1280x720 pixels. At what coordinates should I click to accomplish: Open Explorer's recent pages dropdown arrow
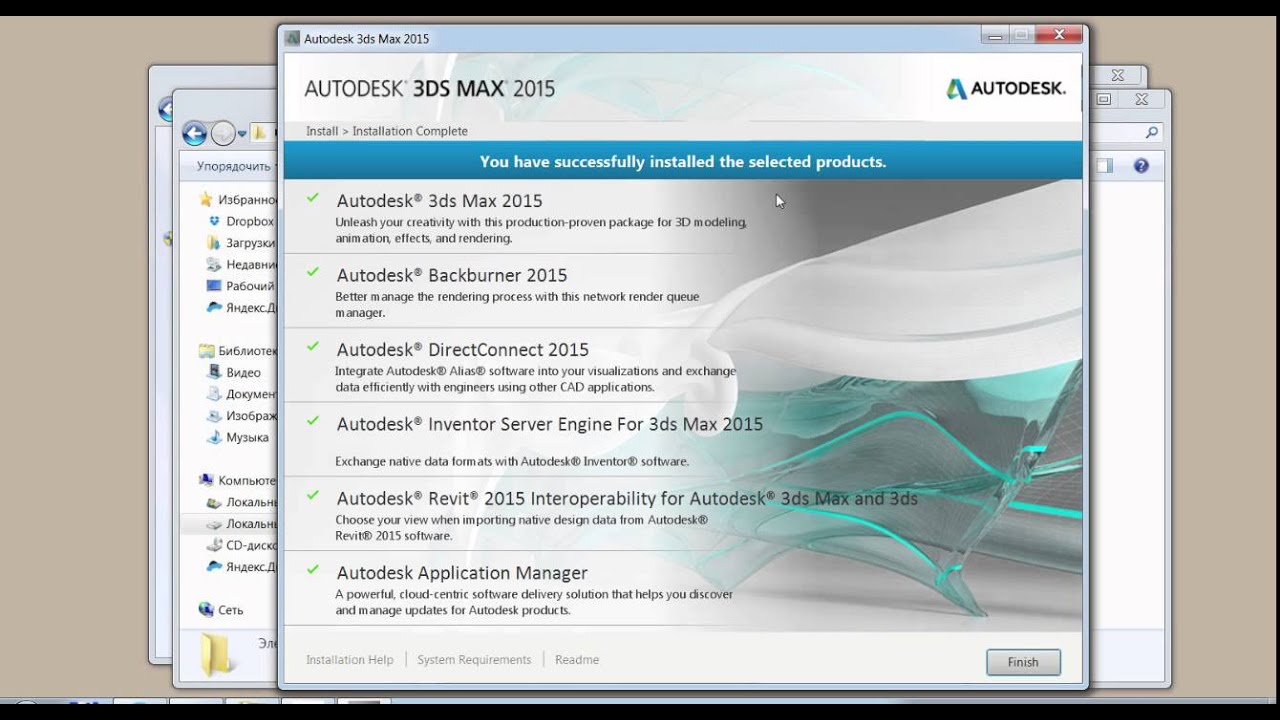click(x=242, y=134)
